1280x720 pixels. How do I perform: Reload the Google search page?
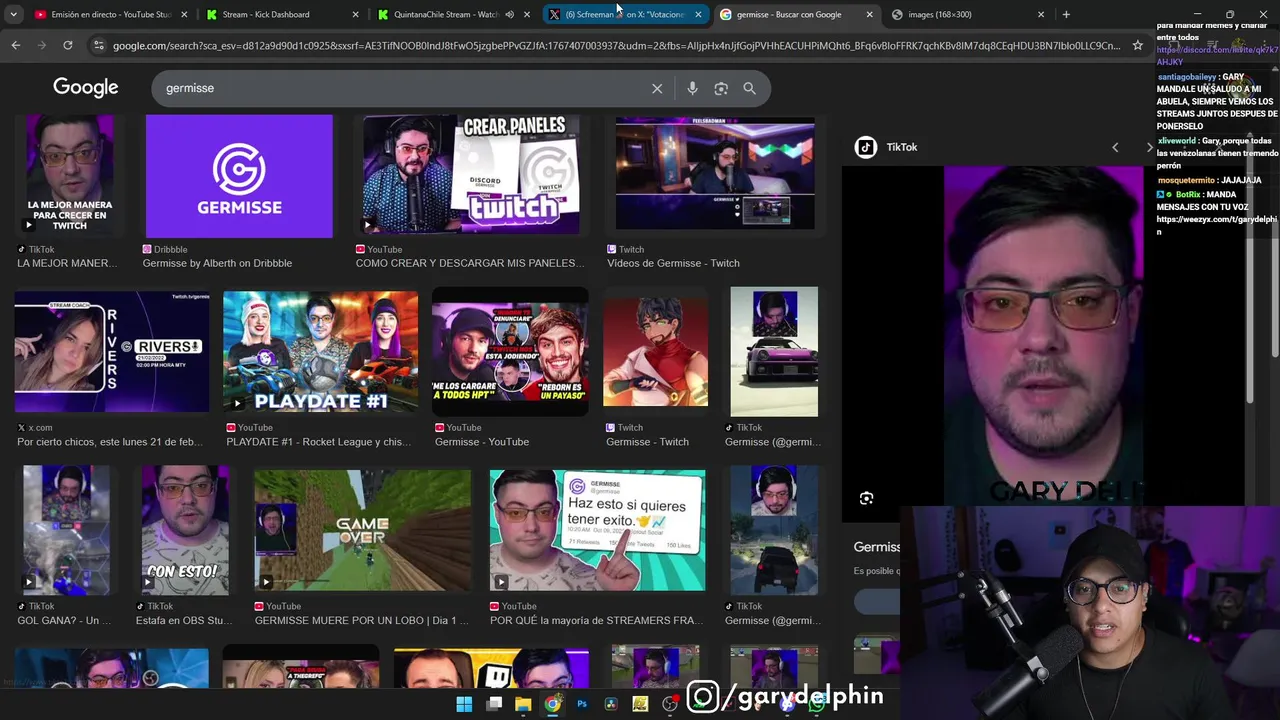tap(67, 45)
